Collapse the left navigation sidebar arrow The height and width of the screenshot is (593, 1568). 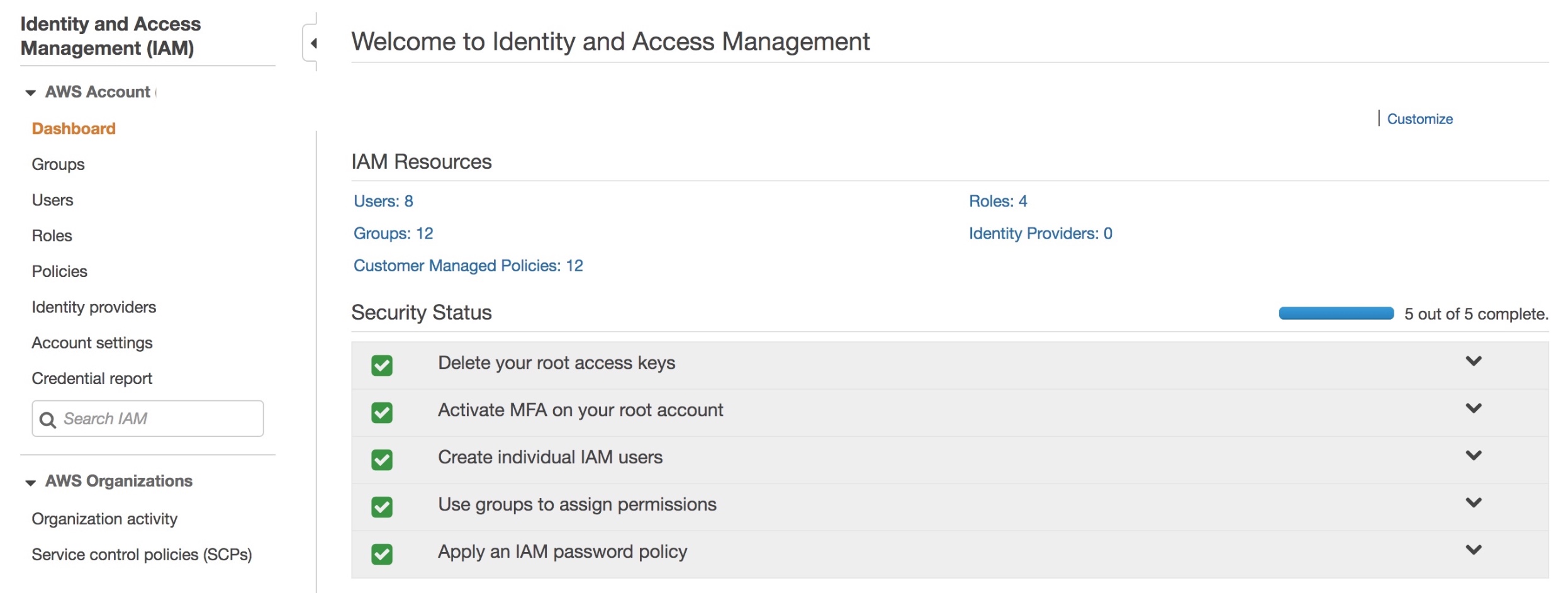click(313, 43)
